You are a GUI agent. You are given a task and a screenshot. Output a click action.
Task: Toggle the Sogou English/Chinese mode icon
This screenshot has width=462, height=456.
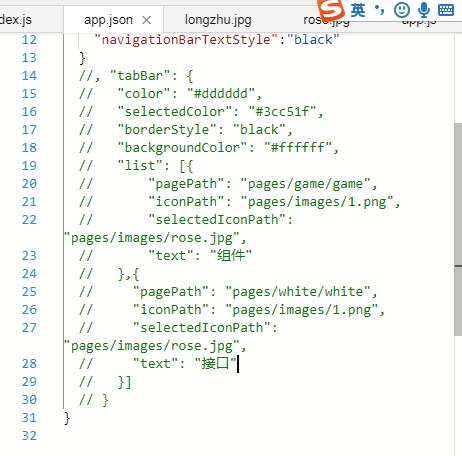click(x=358, y=10)
